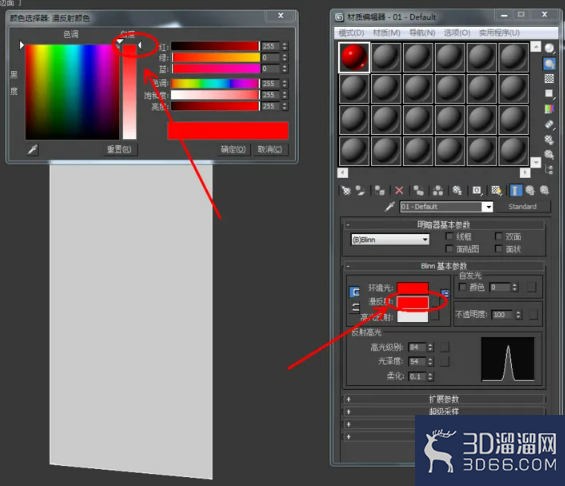The image size is (565, 486).
Task: Click the map button next to 高光级别
Action: point(444,347)
